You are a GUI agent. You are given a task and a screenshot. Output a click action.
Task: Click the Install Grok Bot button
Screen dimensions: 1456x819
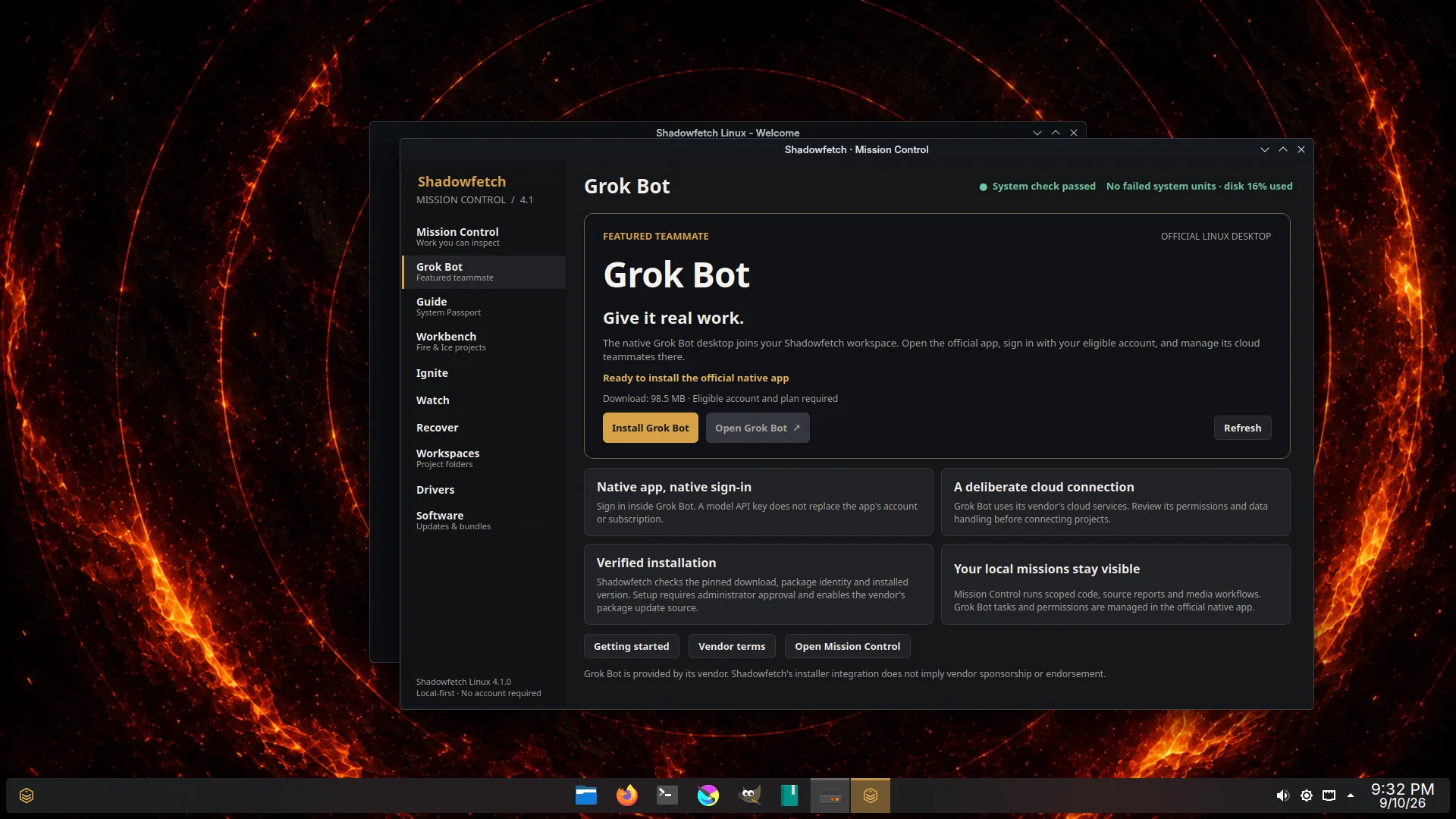coord(650,428)
